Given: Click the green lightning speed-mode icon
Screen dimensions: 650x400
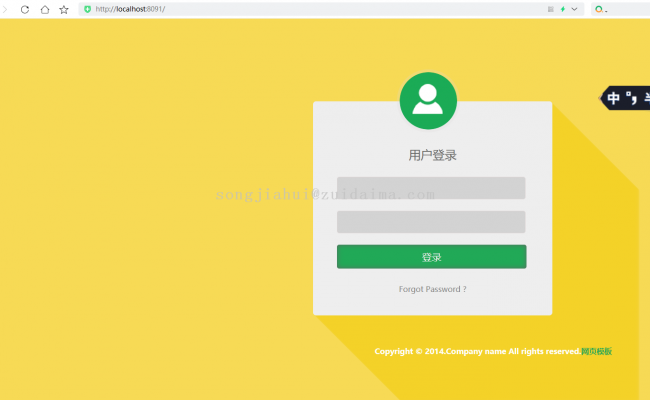Looking at the screenshot, I should click(562, 9).
